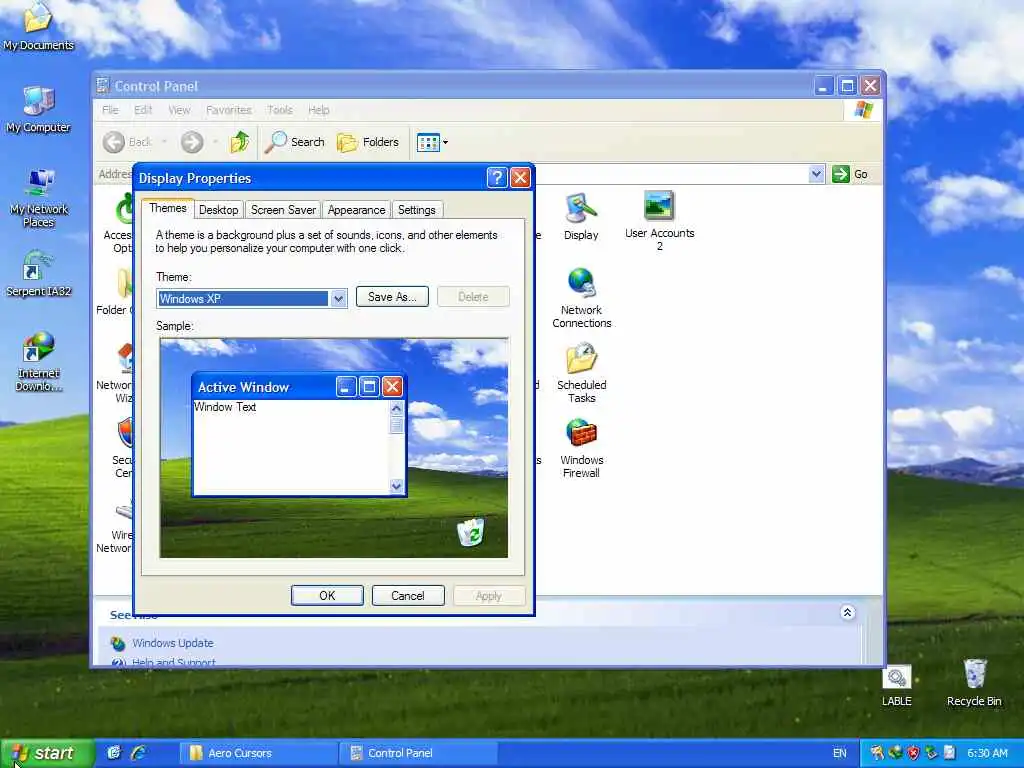Switch to the Screen Saver tab
Screen dimensions: 1024x768
[x=283, y=210]
